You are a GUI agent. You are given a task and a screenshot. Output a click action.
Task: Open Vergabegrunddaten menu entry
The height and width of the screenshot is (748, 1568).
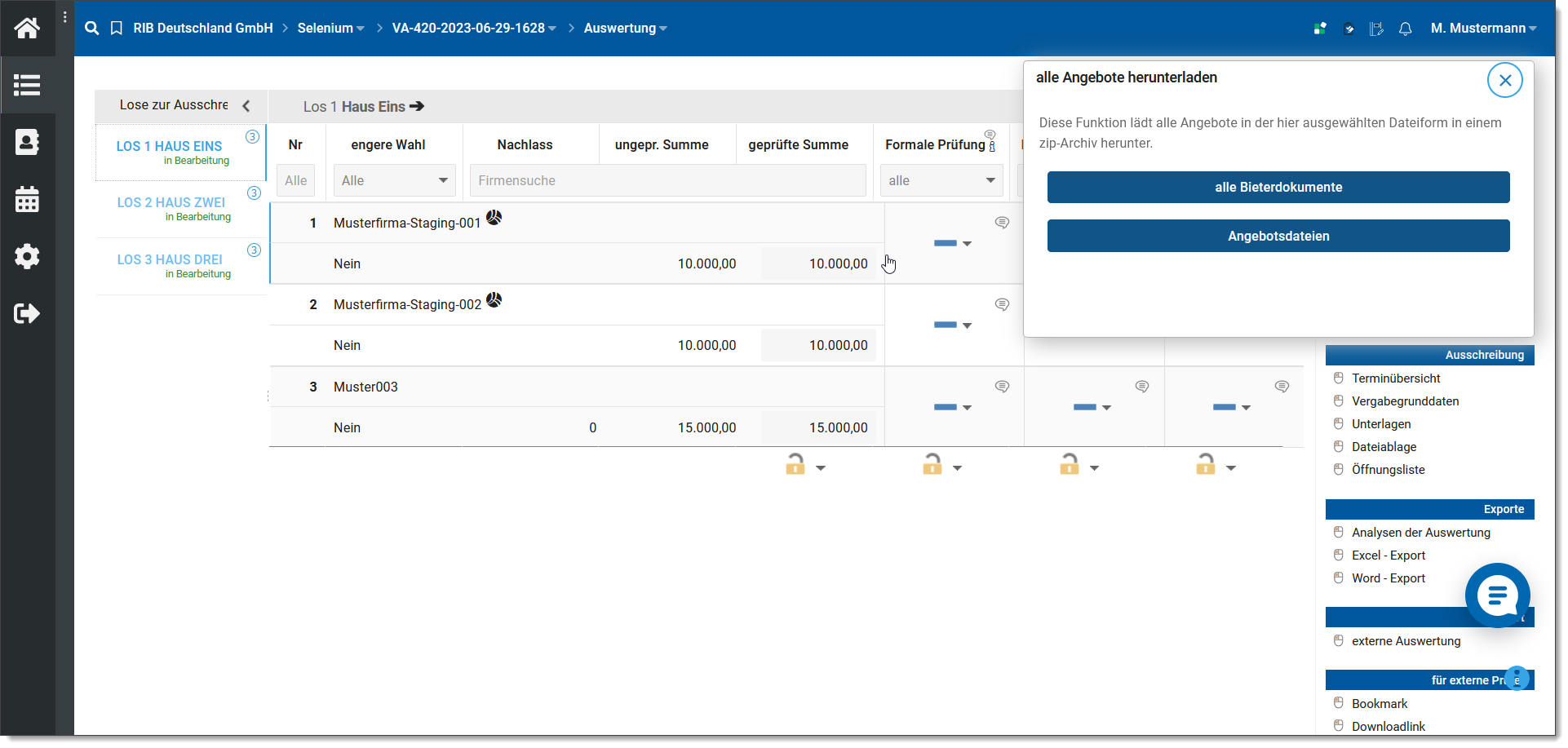pyautogui.click(x=1405, y=401)
